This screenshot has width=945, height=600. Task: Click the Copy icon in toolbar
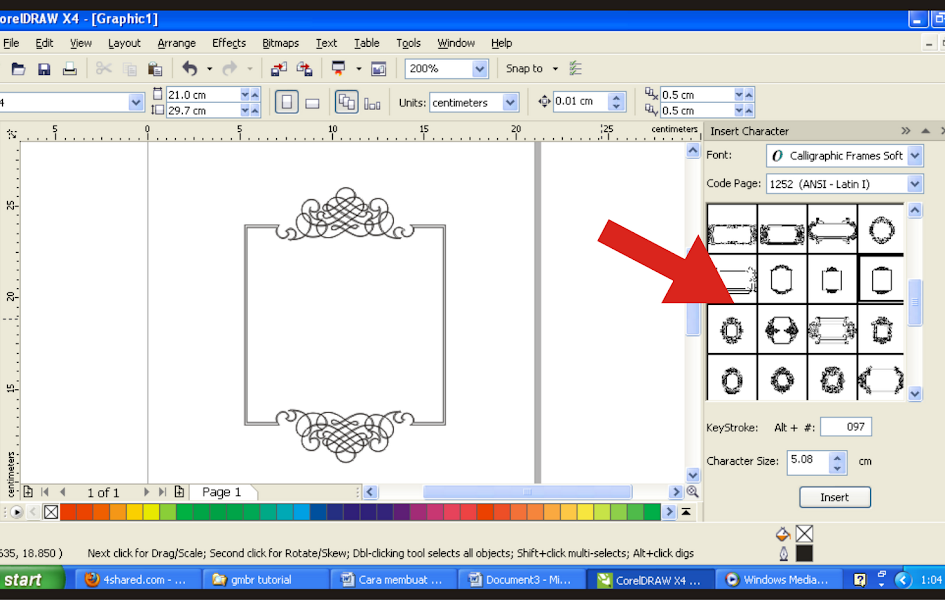click(x=129, y=69)
